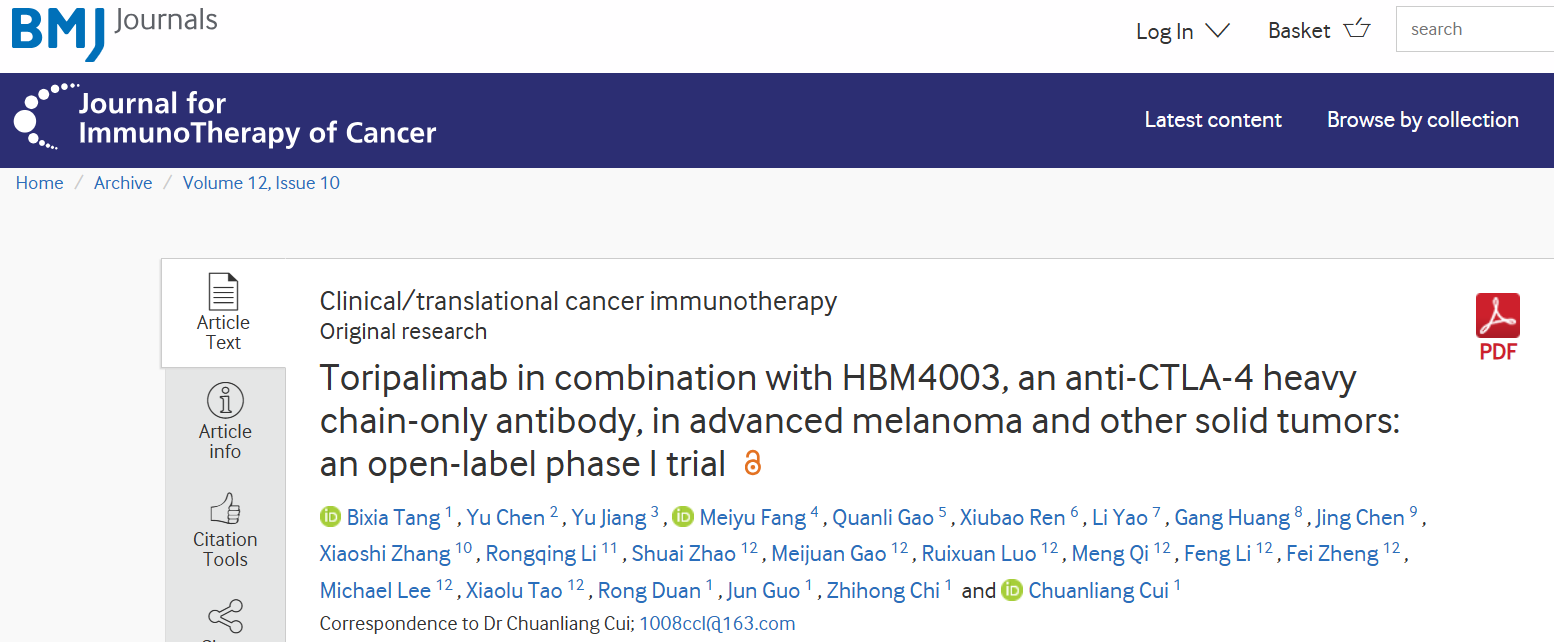
Task: Open Citation Tools thumbs-up icon
Action: point(225,508)
